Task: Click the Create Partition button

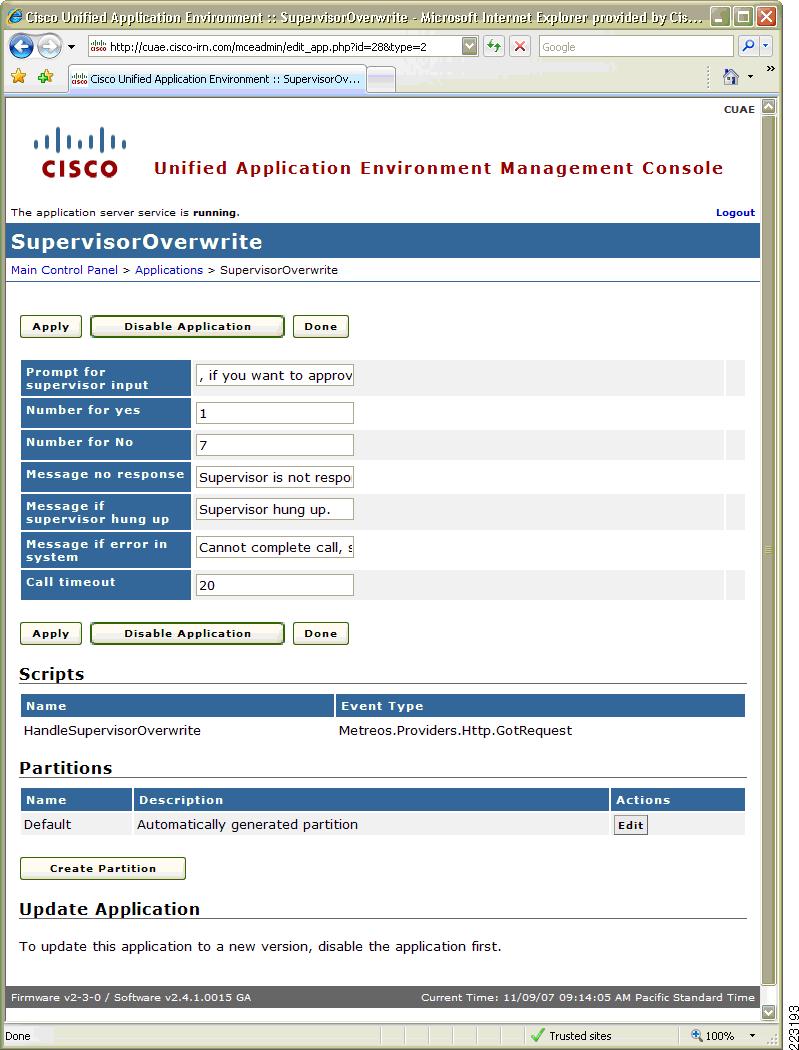Action: point(102,869)
